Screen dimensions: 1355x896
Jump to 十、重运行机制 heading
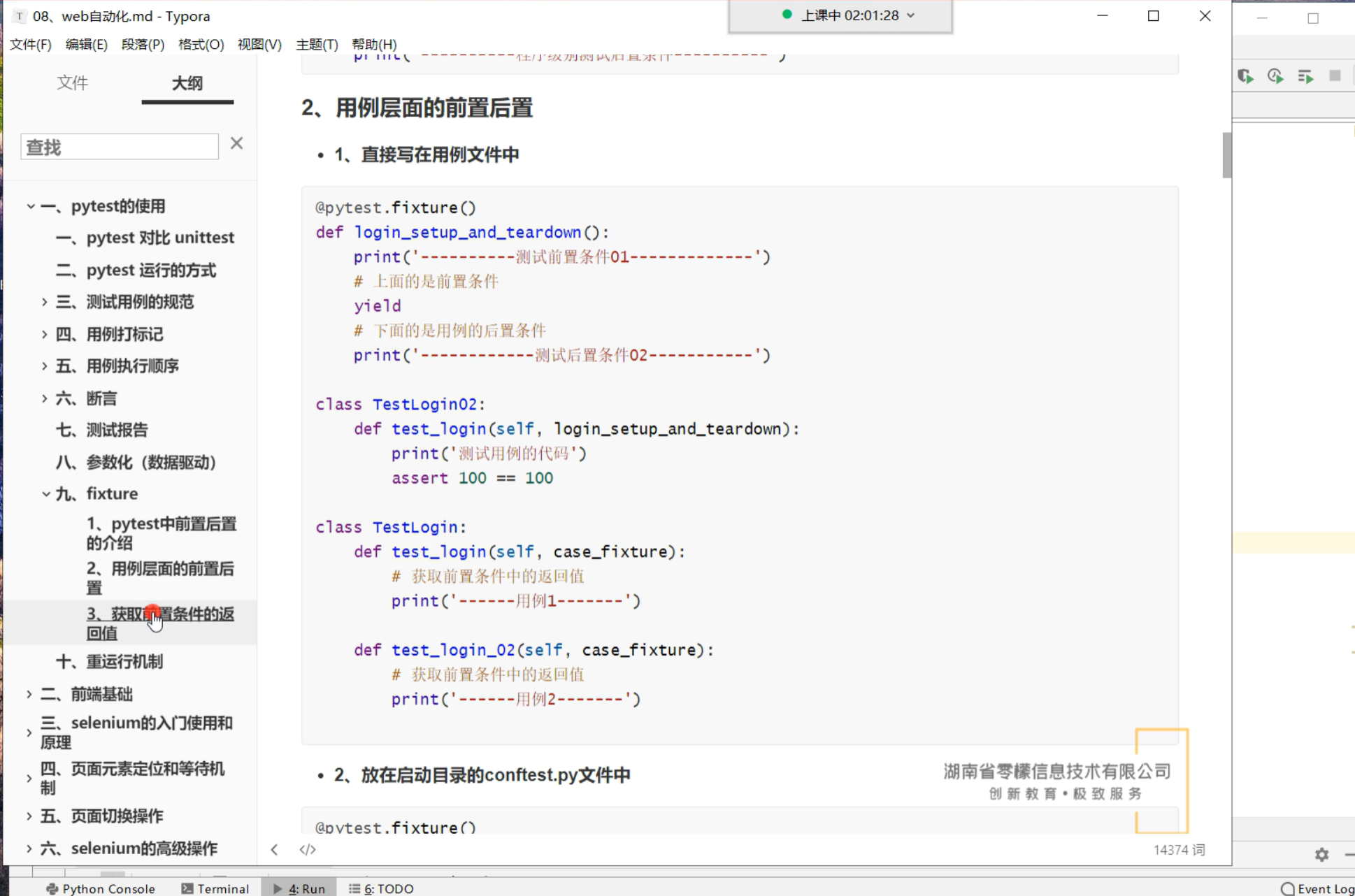109,661
